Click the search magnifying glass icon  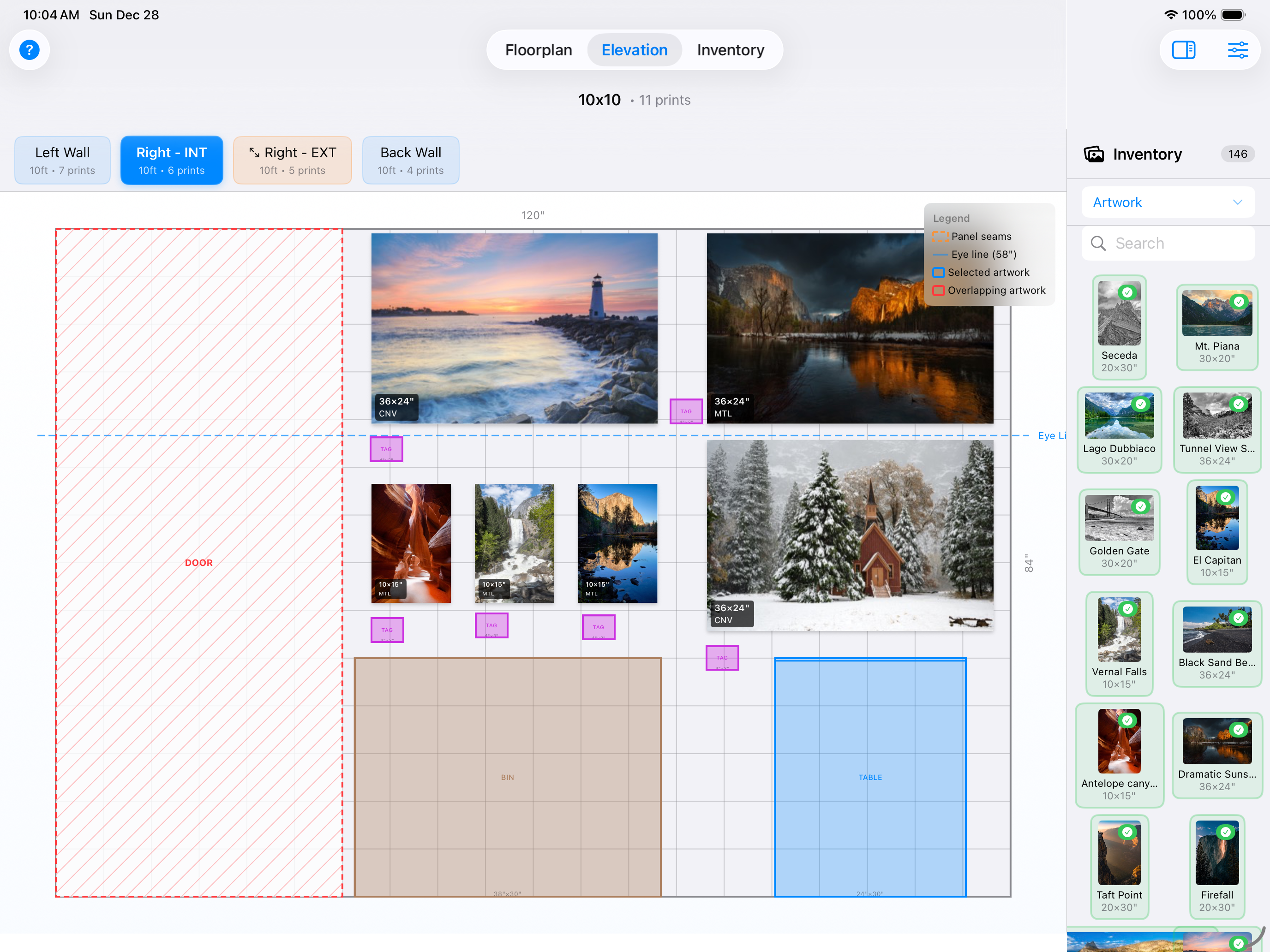pos(1098,244)
